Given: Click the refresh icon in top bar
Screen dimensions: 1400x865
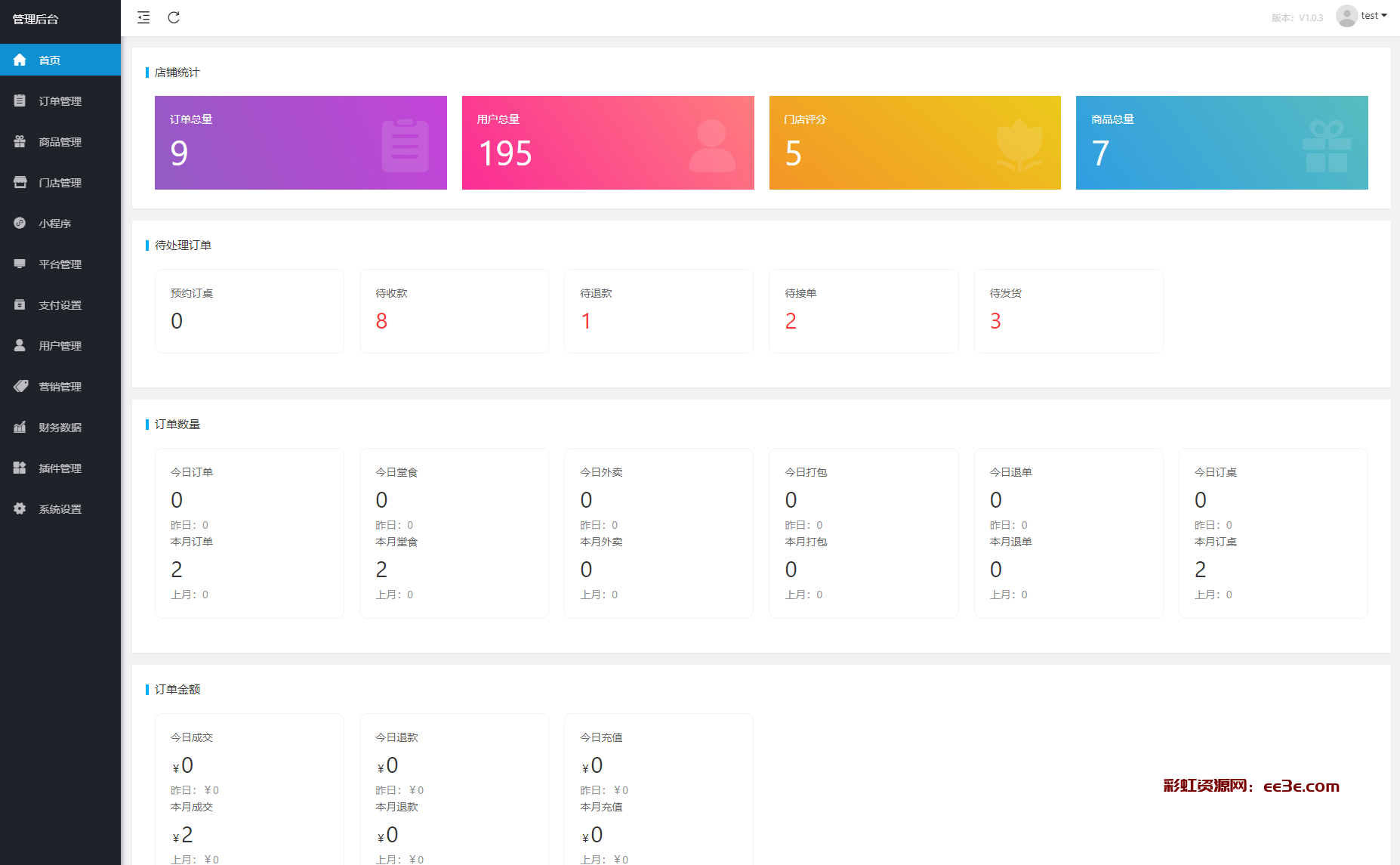Looking at the screenshot, I should click(174, 17).
